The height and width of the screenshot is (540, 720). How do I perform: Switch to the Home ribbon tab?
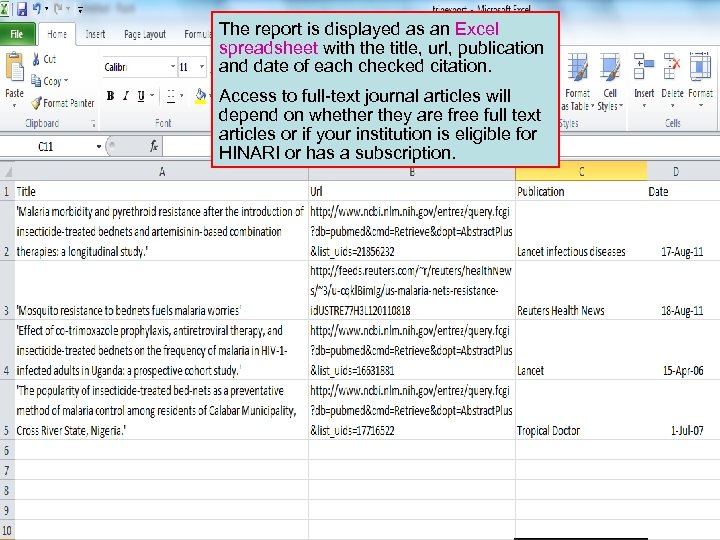coord(57,34)
